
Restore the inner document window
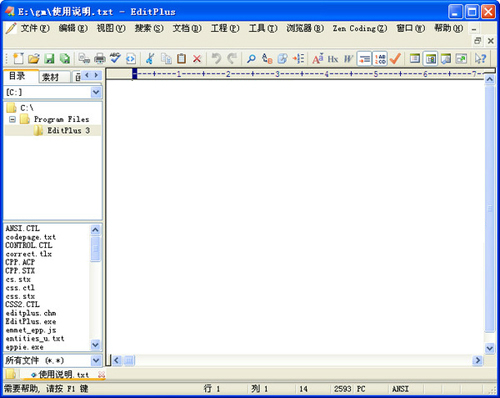(x=477, y=41)
